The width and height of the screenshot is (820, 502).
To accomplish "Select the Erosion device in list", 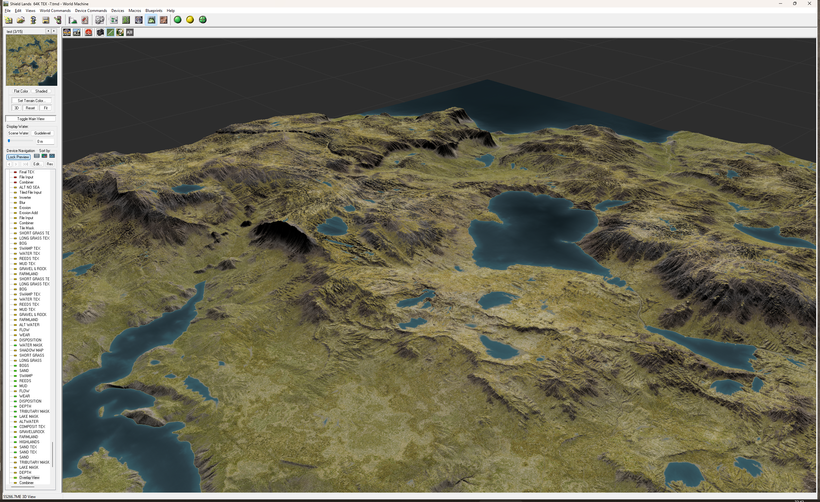I will point(25,207).
